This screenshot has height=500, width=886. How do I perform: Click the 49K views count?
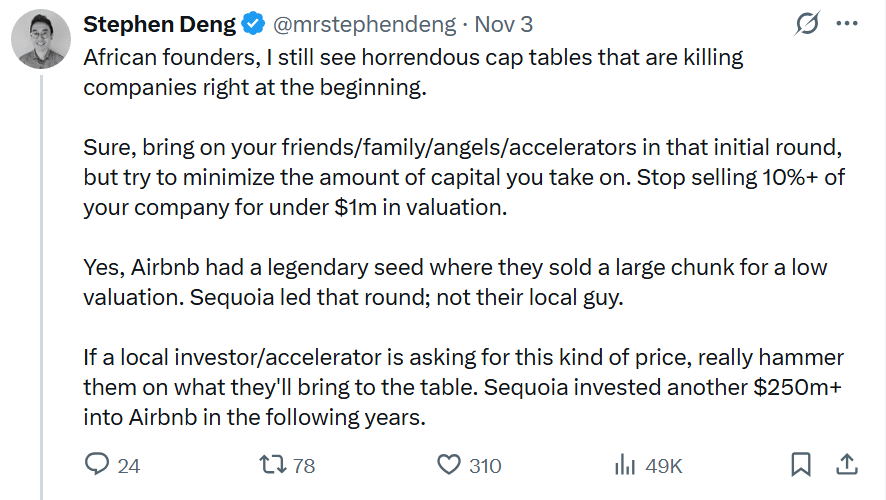tap(664, 466)
